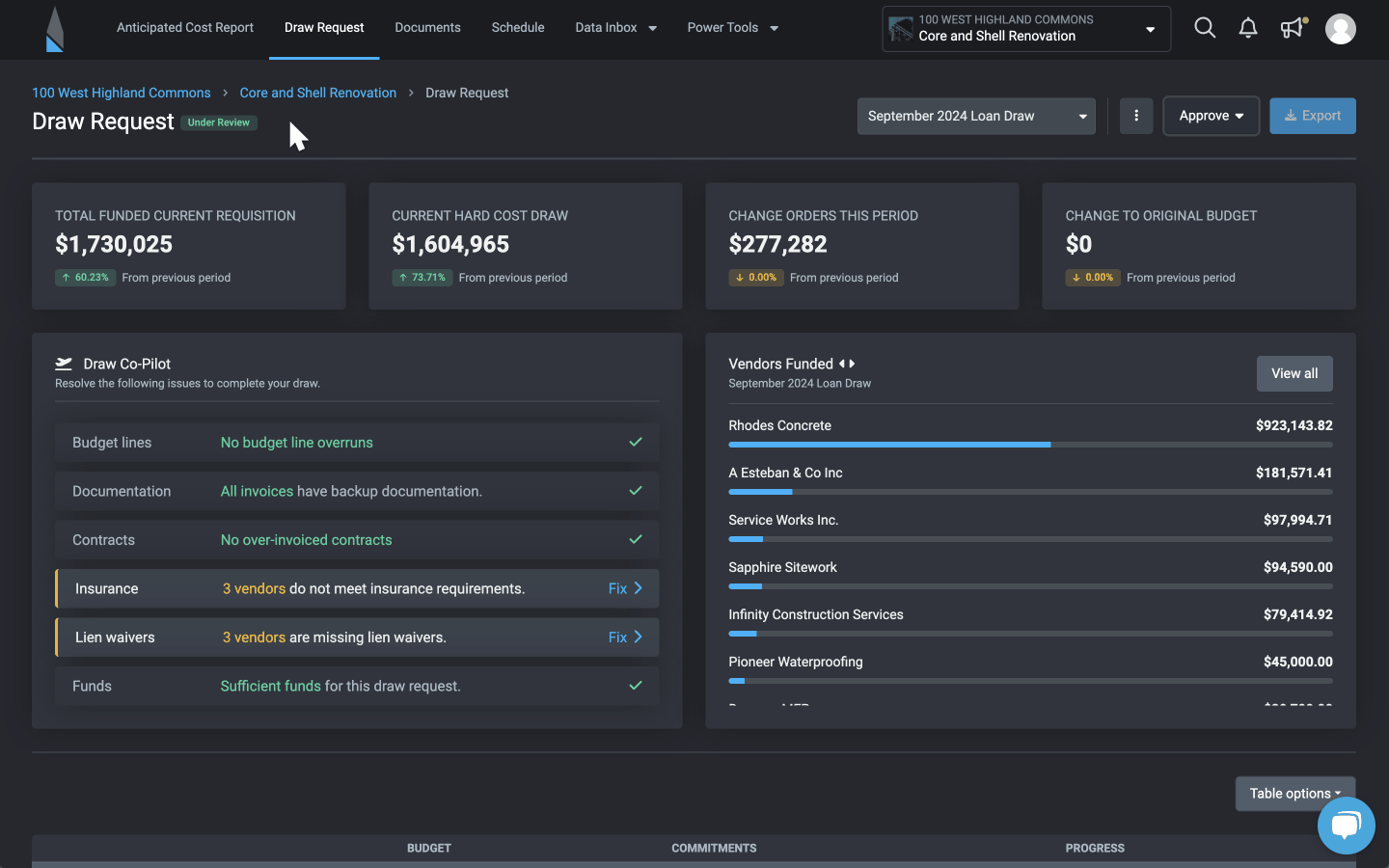Click the All invoices link
The image size is (1389, 868).
click(257, 491)
